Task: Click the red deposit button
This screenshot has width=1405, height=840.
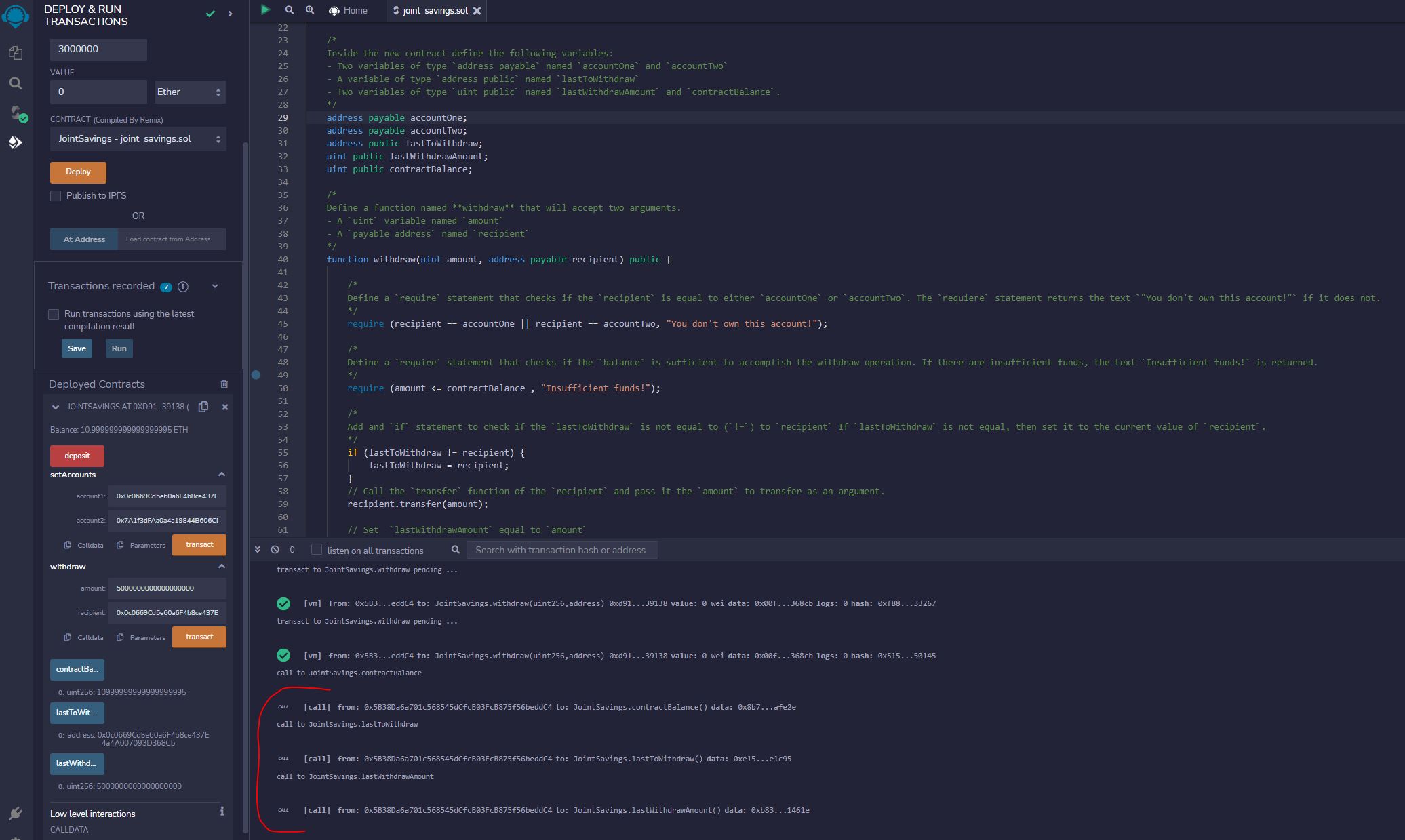Action: pyautogui.click(x=77, y=456)
